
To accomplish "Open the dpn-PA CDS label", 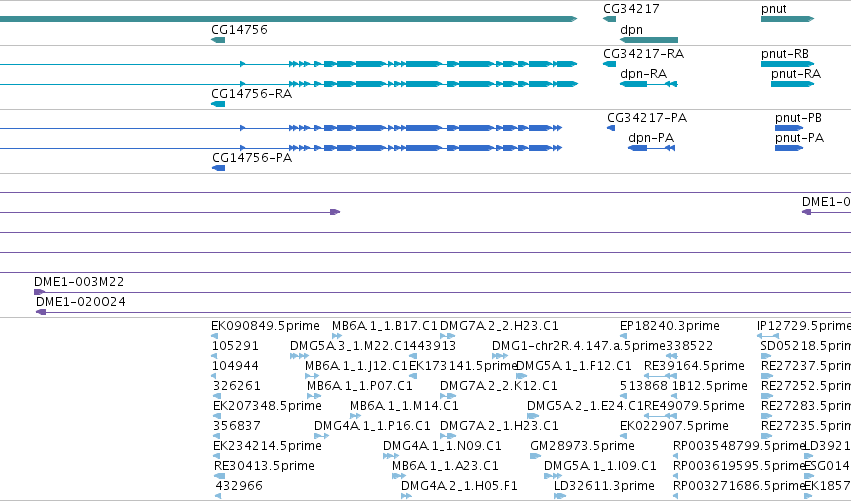I will (x=651, y=138).
